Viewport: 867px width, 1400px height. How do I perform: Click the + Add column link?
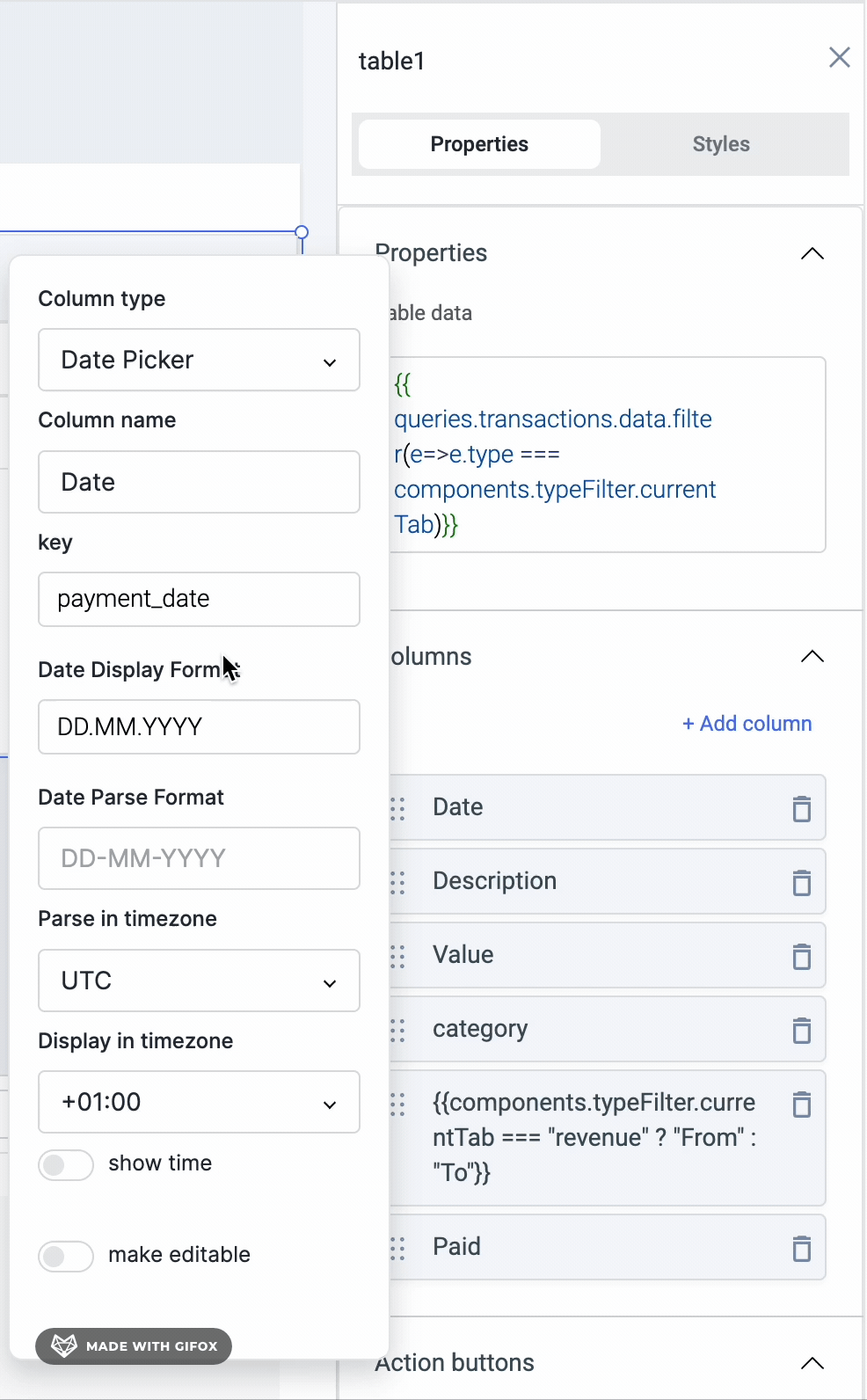click(747, 724)
